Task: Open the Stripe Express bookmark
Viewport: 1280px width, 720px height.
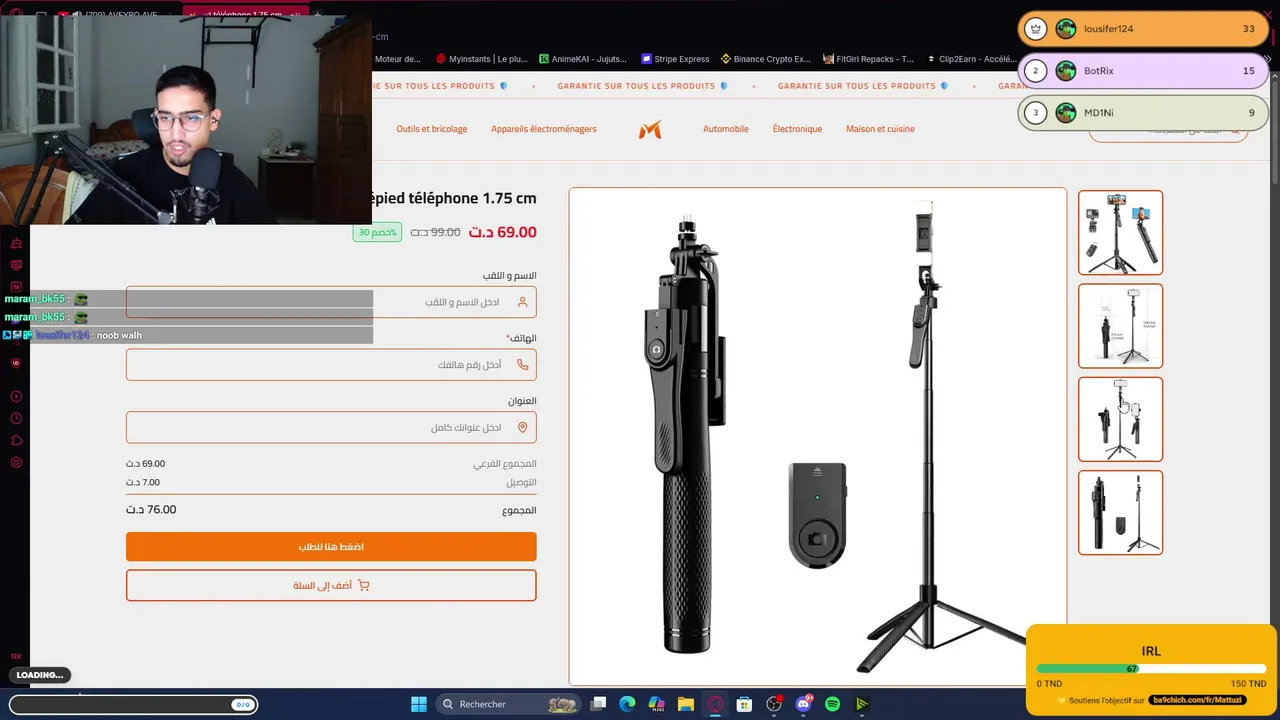Action: click(x=675, y=59)
